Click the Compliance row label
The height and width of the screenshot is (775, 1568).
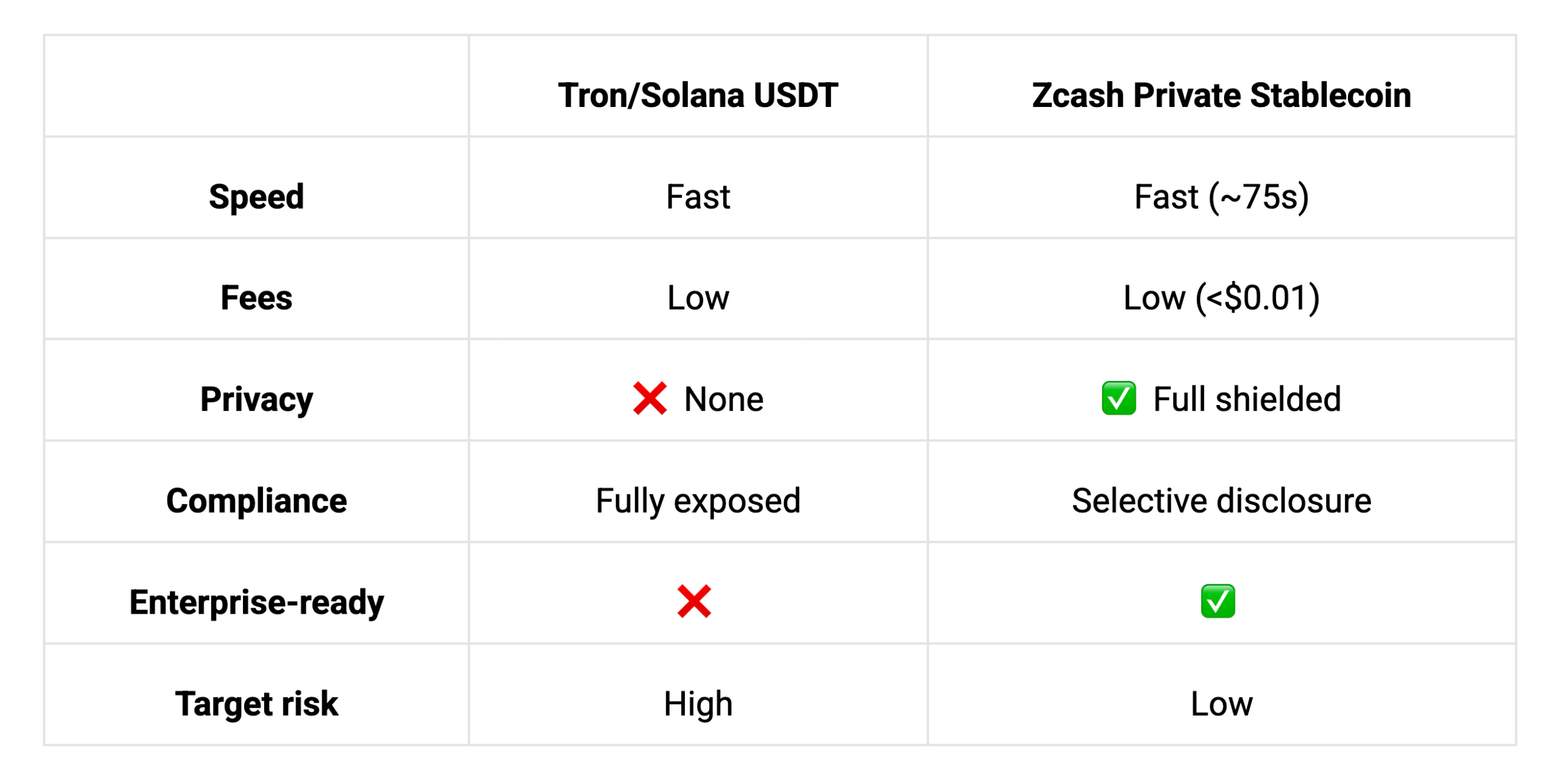(256, 501)
